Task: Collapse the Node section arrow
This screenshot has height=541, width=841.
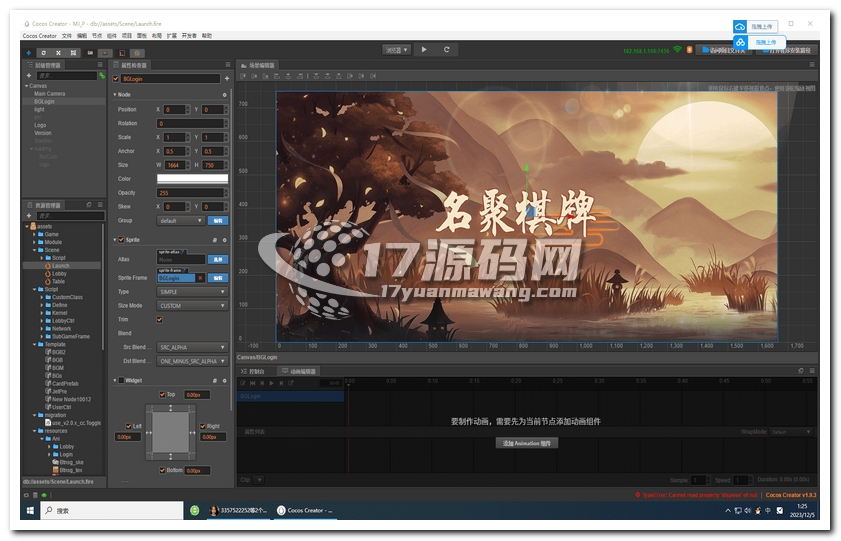Action: pos(115,94)
